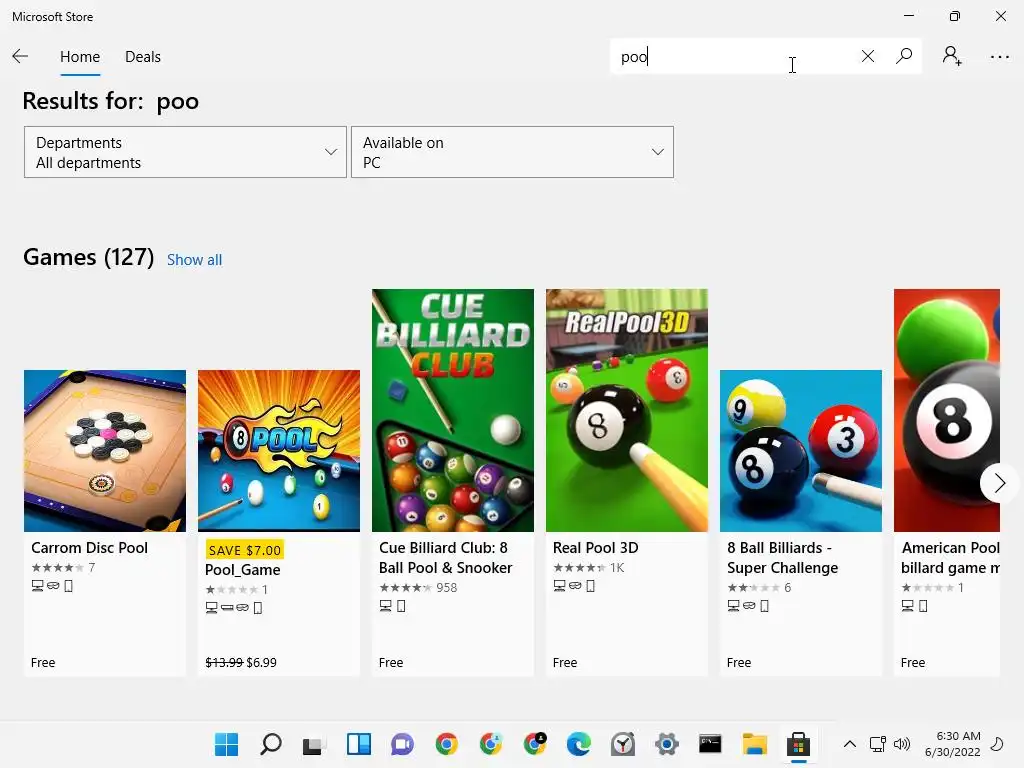Run search with the magnifier icon
Image resolution: width=1024 pixels, height=768 pixels.
point(904,56)
